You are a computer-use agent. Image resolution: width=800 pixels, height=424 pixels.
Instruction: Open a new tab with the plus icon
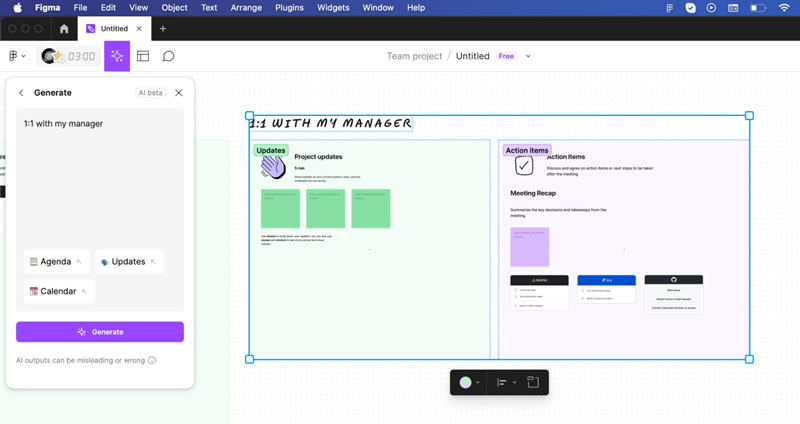[163, 29]
